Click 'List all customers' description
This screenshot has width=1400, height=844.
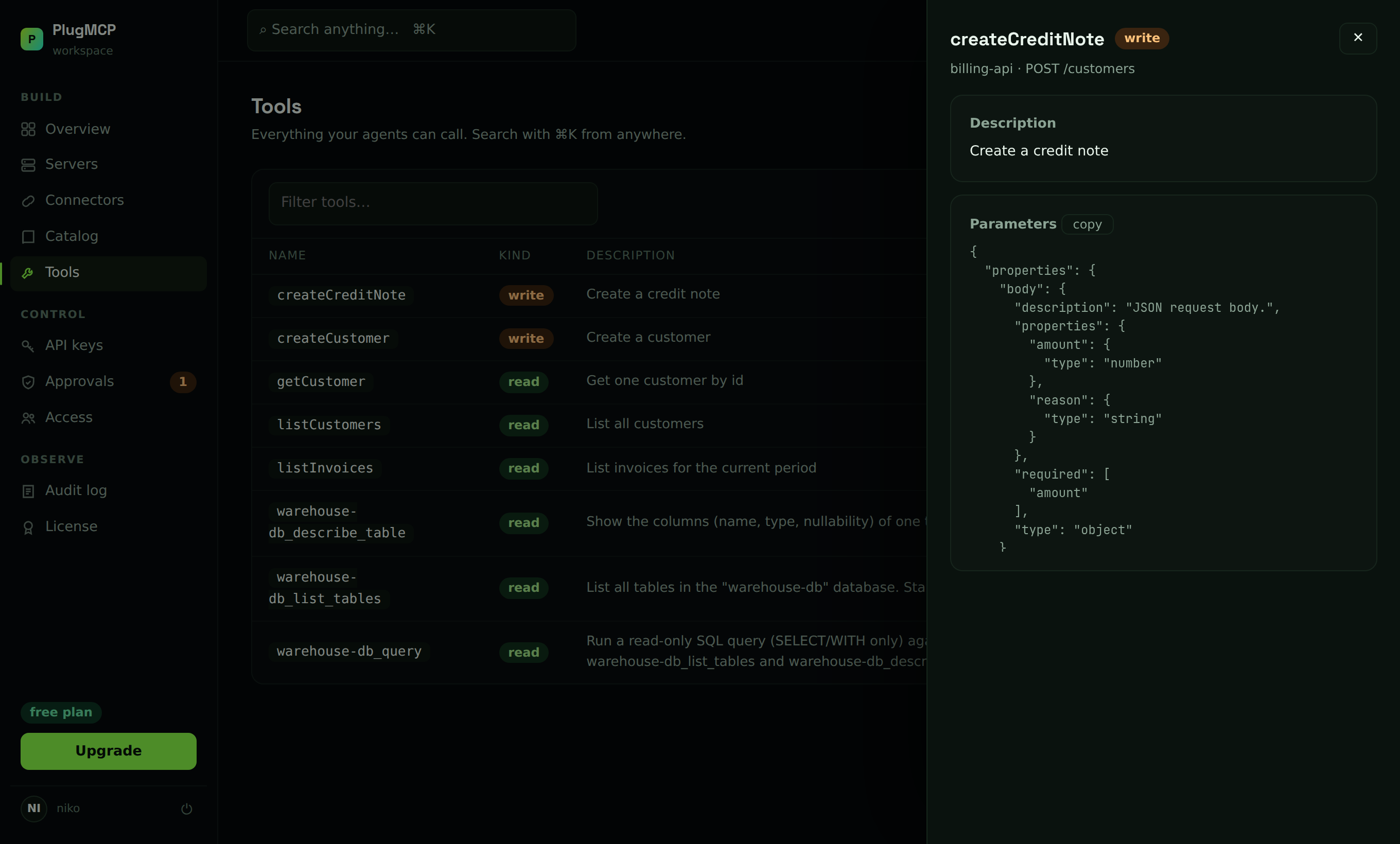point(644,424)
